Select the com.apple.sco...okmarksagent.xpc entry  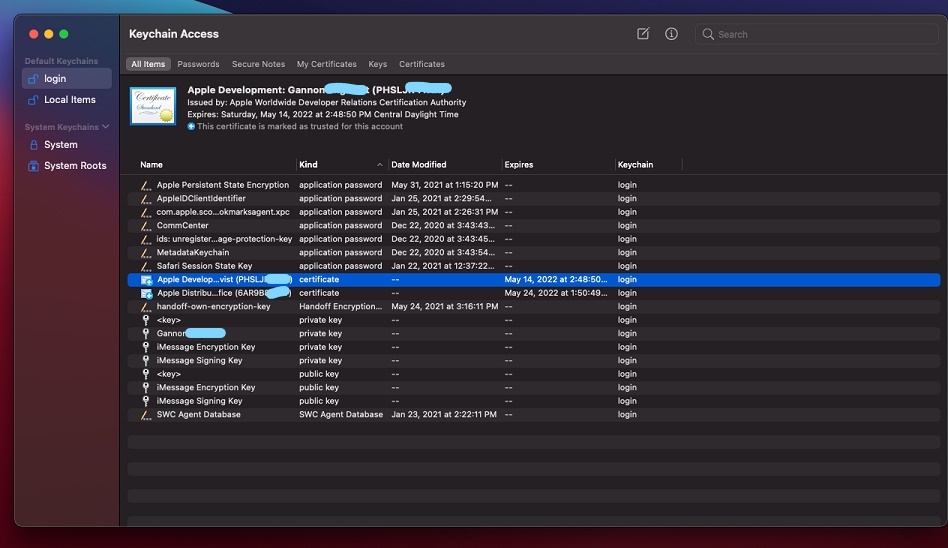click(534, 212)
